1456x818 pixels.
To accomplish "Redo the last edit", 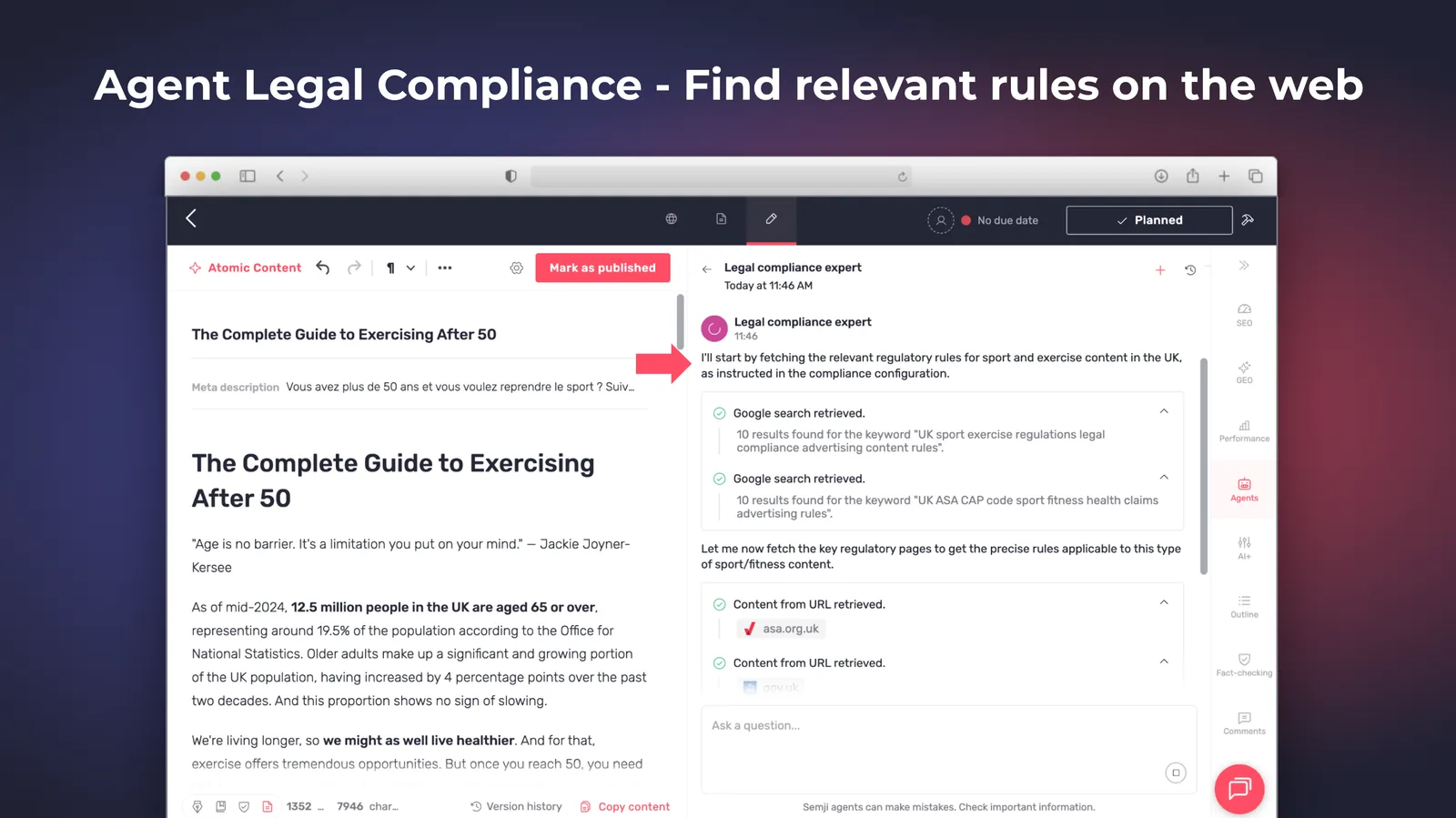I will click(354, 268).
